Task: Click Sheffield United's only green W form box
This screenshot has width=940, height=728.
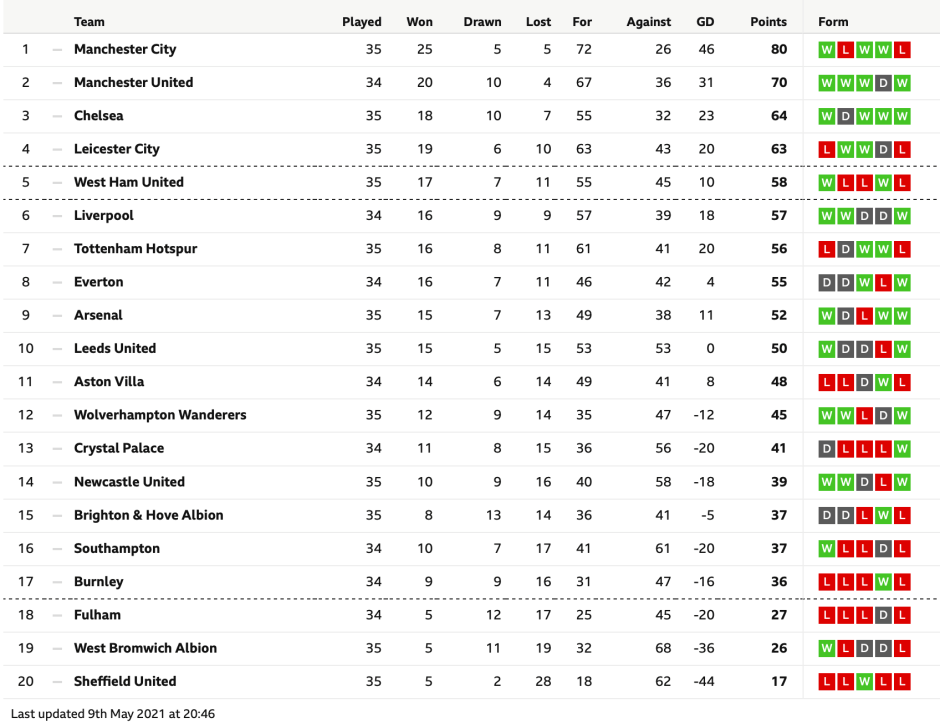Action: coord(864,682)
